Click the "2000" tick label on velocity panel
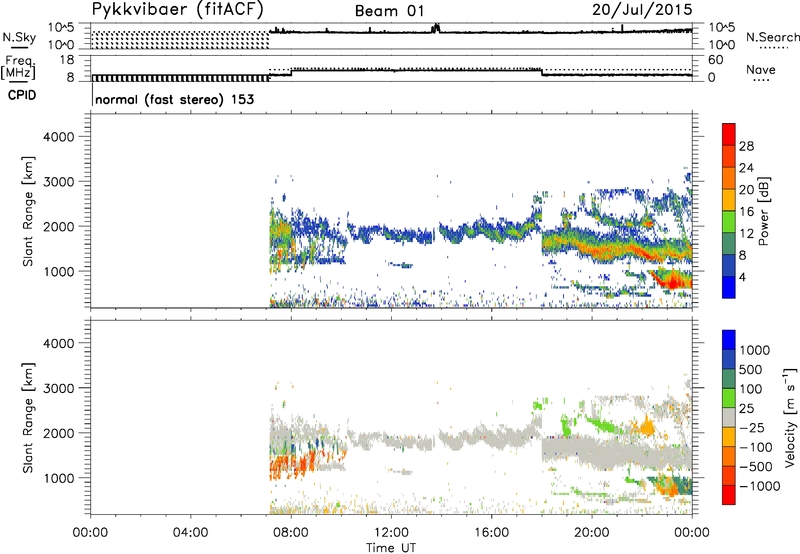 point(58,433)
